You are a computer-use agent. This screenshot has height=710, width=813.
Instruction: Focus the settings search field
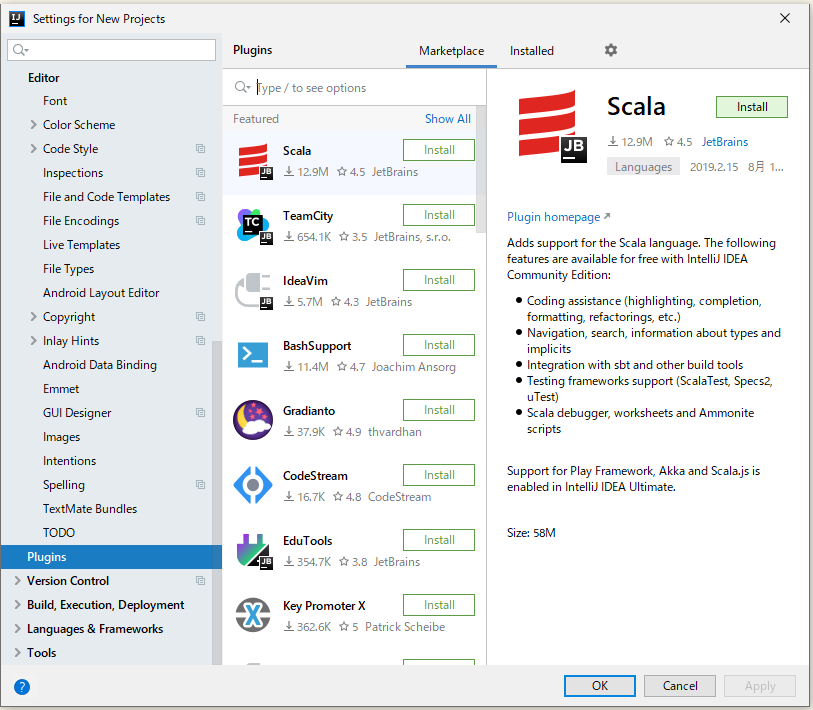pos(111,50)
